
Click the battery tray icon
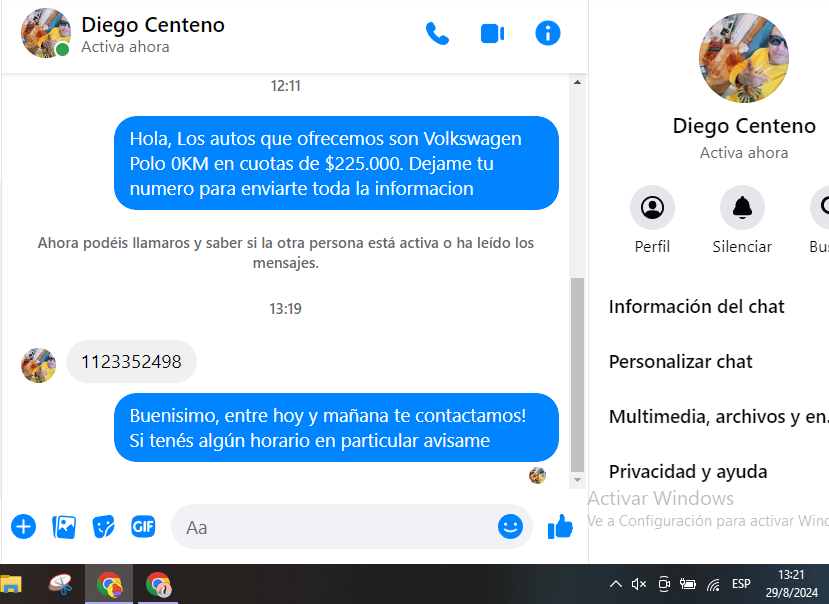click(688, 584)
